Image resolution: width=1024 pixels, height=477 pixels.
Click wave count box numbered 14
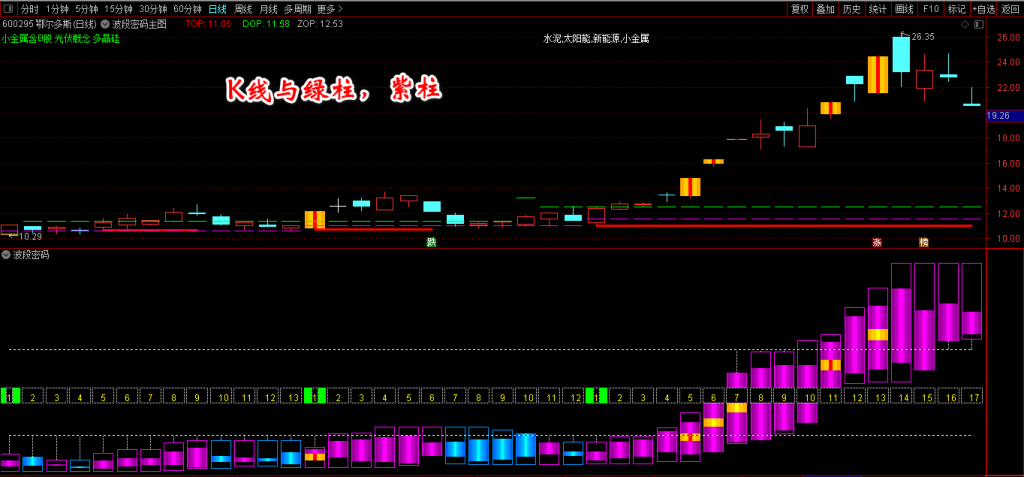[x=901, y=396]
